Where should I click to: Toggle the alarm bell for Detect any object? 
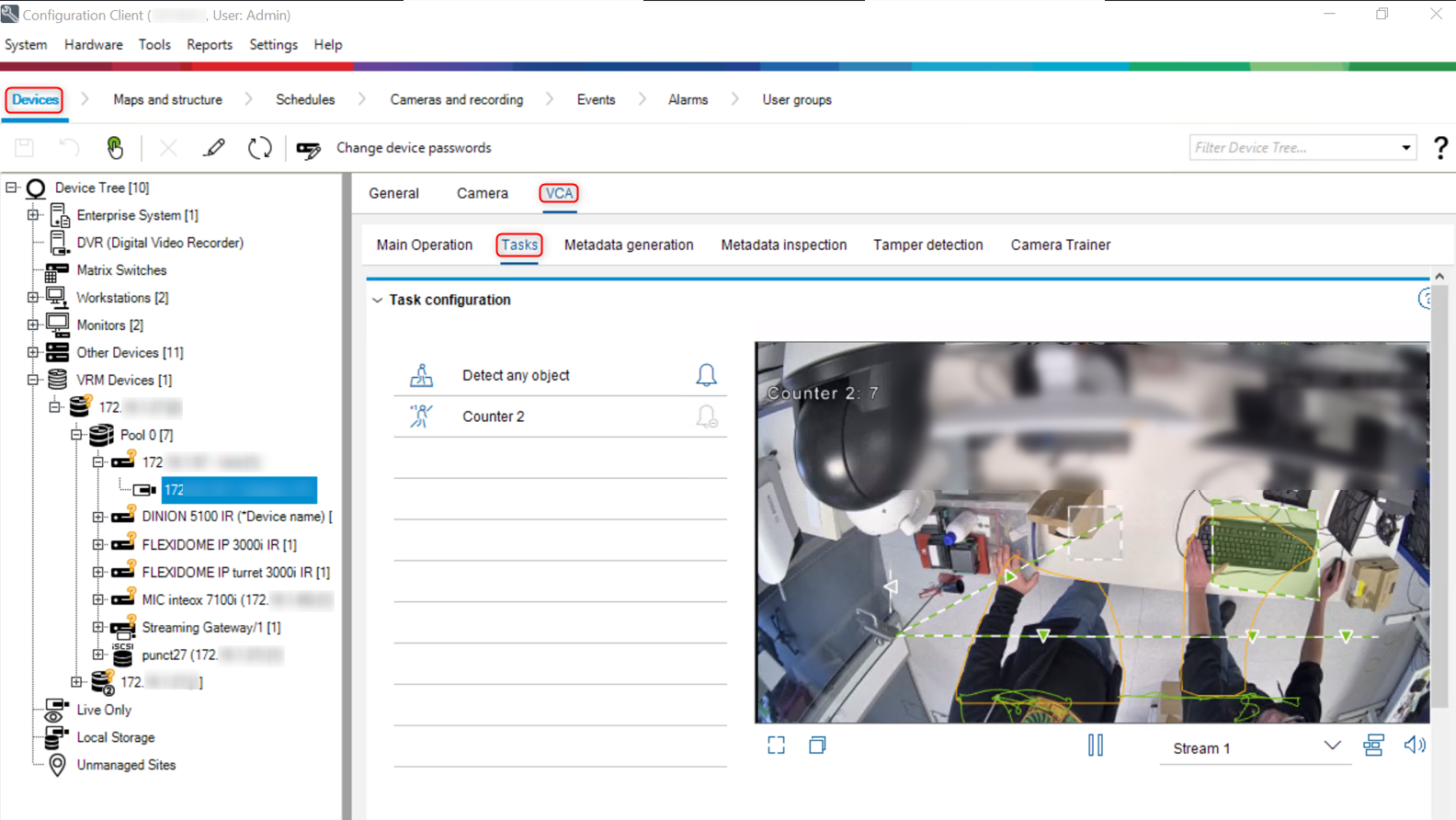tap(706, 375)
